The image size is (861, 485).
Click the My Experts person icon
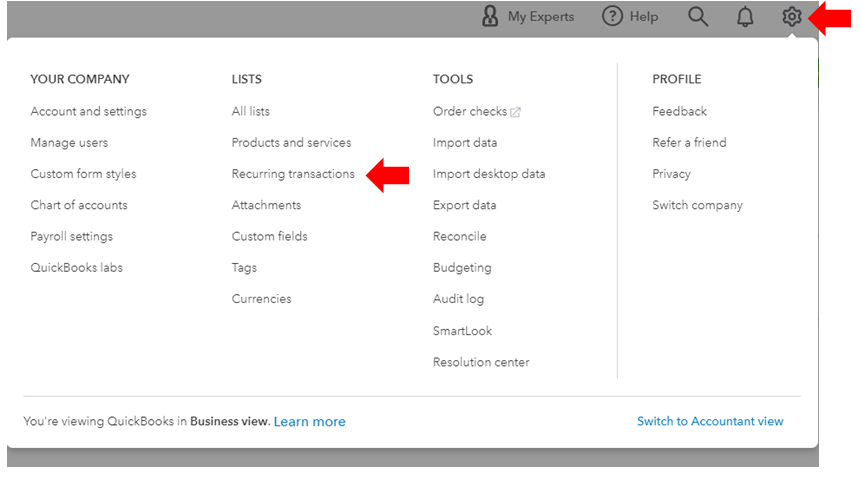point(490,17)
